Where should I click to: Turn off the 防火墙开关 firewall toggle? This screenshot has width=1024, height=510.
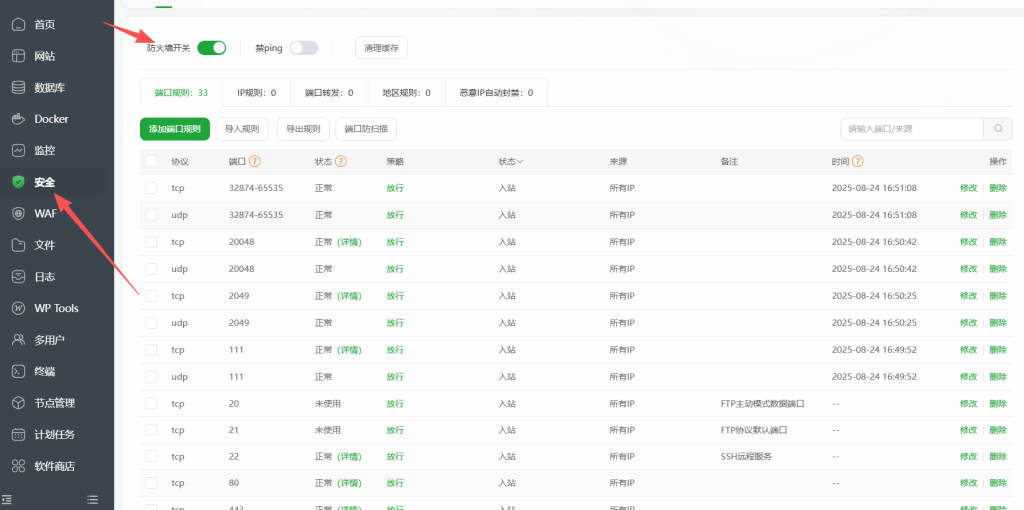(x=212, y=47)
